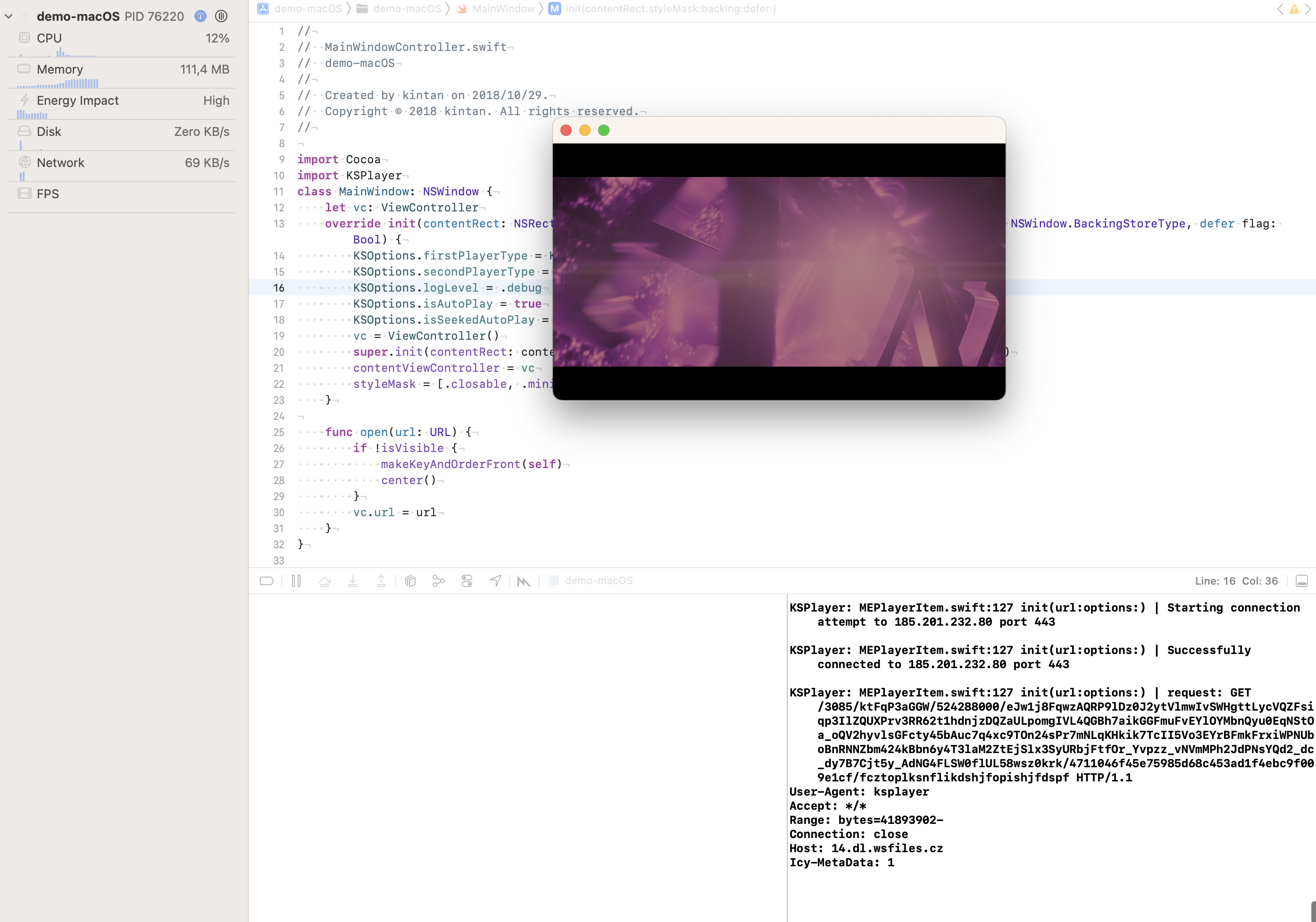Pause execution of demo-macOS
This screenshot has width=1316, height=922.
[296, 581]
